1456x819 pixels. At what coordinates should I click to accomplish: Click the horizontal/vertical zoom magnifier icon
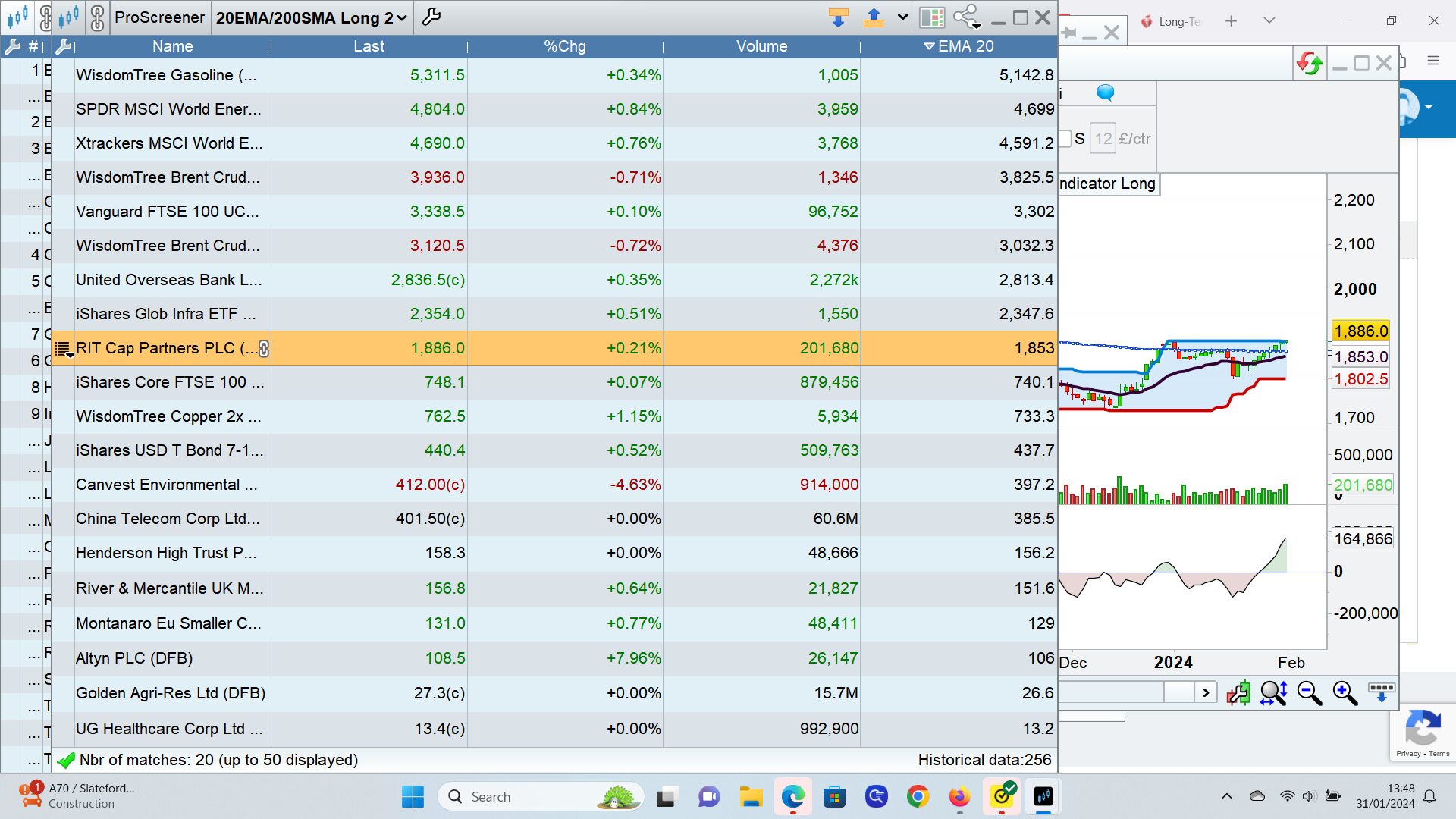1273,692
